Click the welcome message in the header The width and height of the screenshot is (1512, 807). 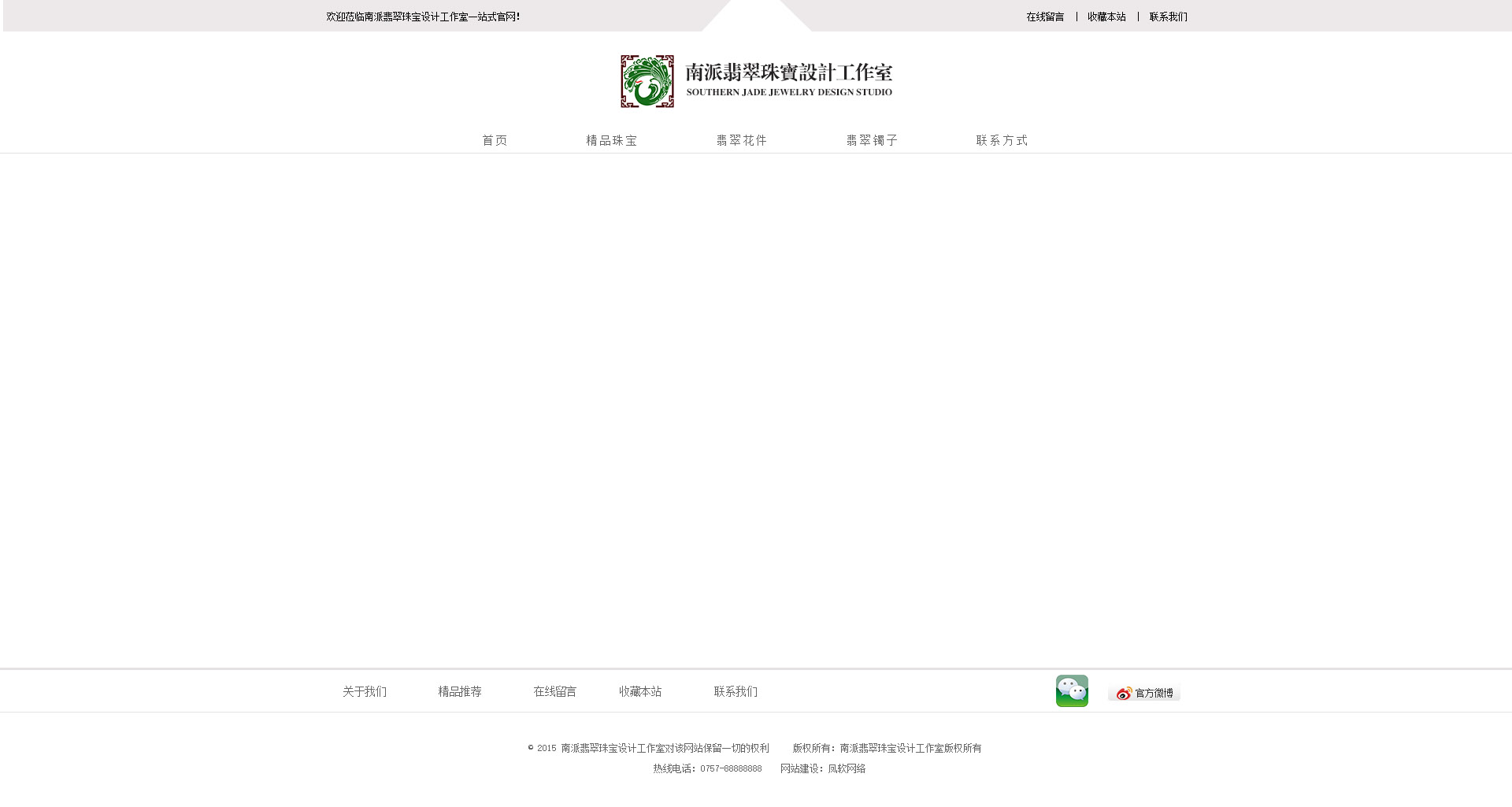point(423,17)
